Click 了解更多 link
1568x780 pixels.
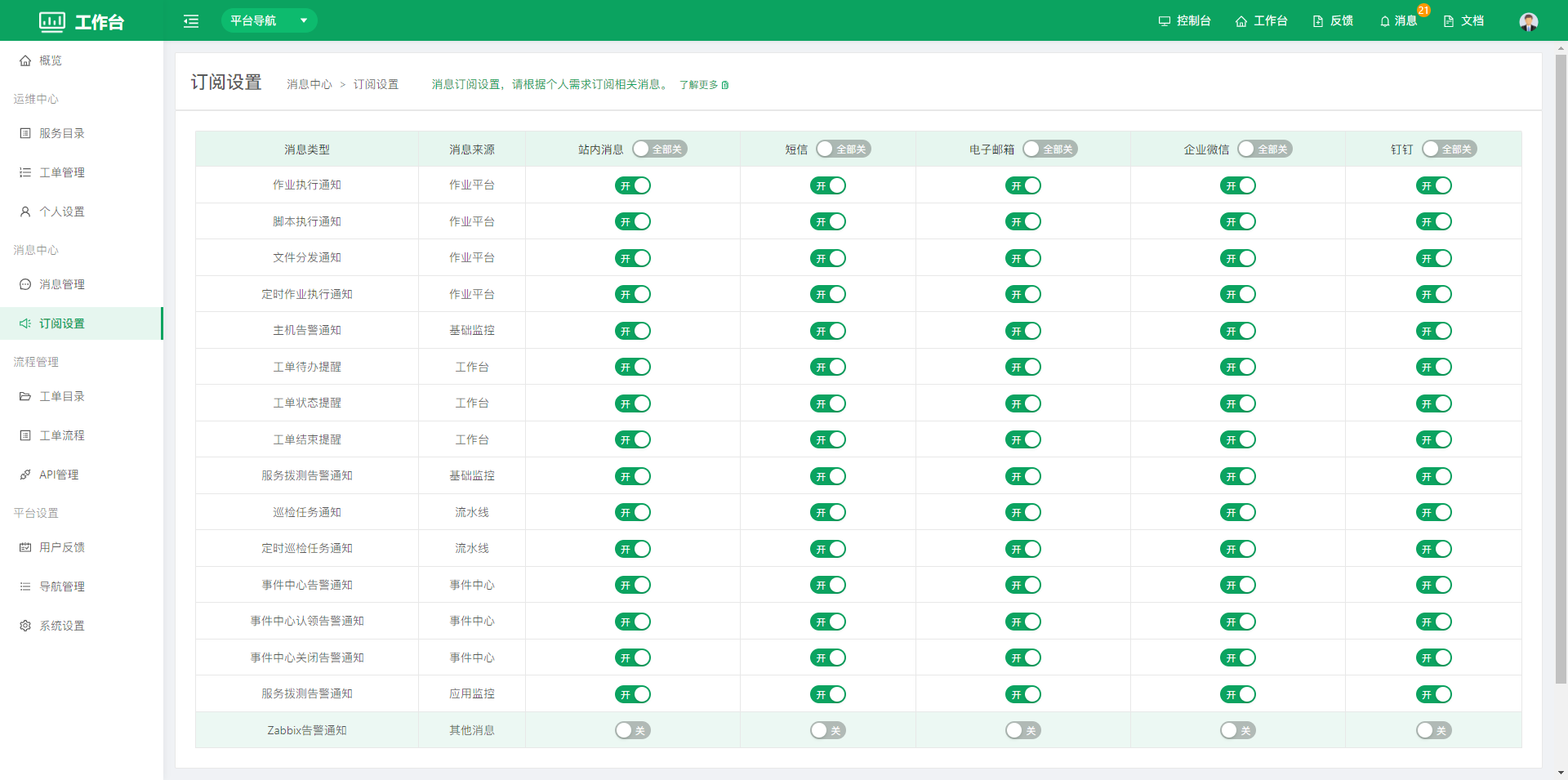pyautogui.click(x=704, y=85)
